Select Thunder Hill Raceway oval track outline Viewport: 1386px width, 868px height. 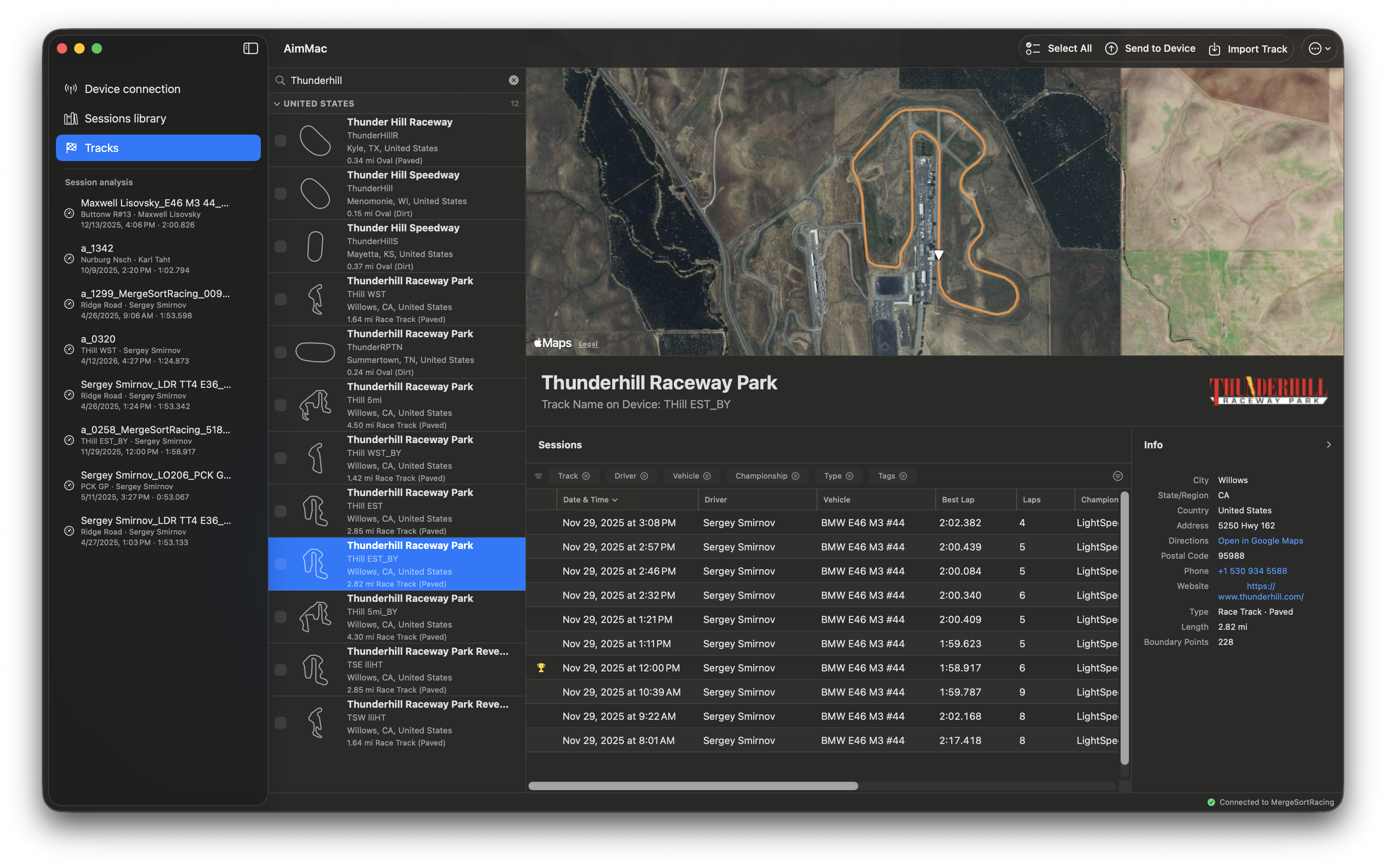tap(315, 141)
